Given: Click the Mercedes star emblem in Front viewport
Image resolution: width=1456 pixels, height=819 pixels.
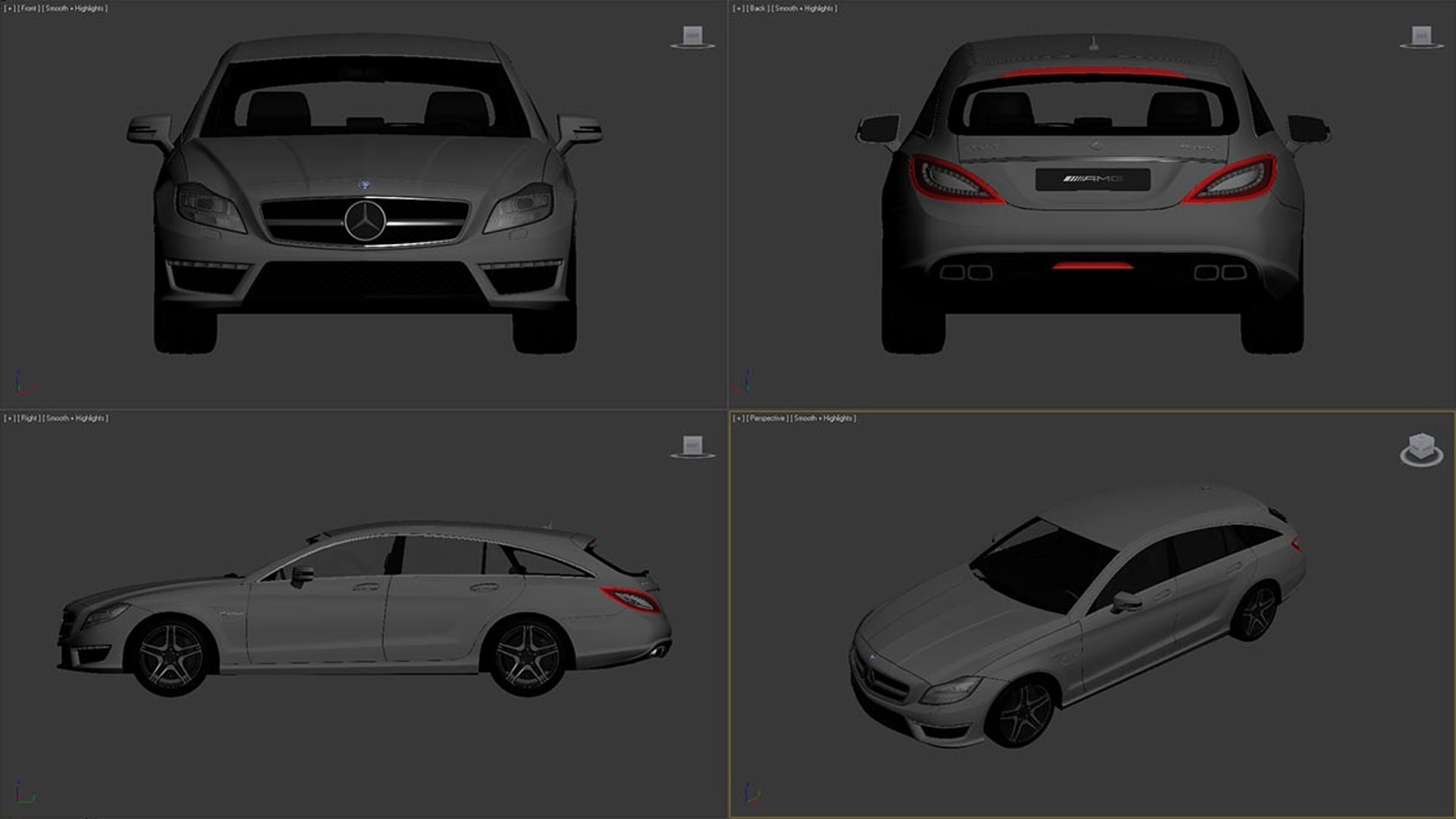Looking at the screenshot, I should [365, 221].
